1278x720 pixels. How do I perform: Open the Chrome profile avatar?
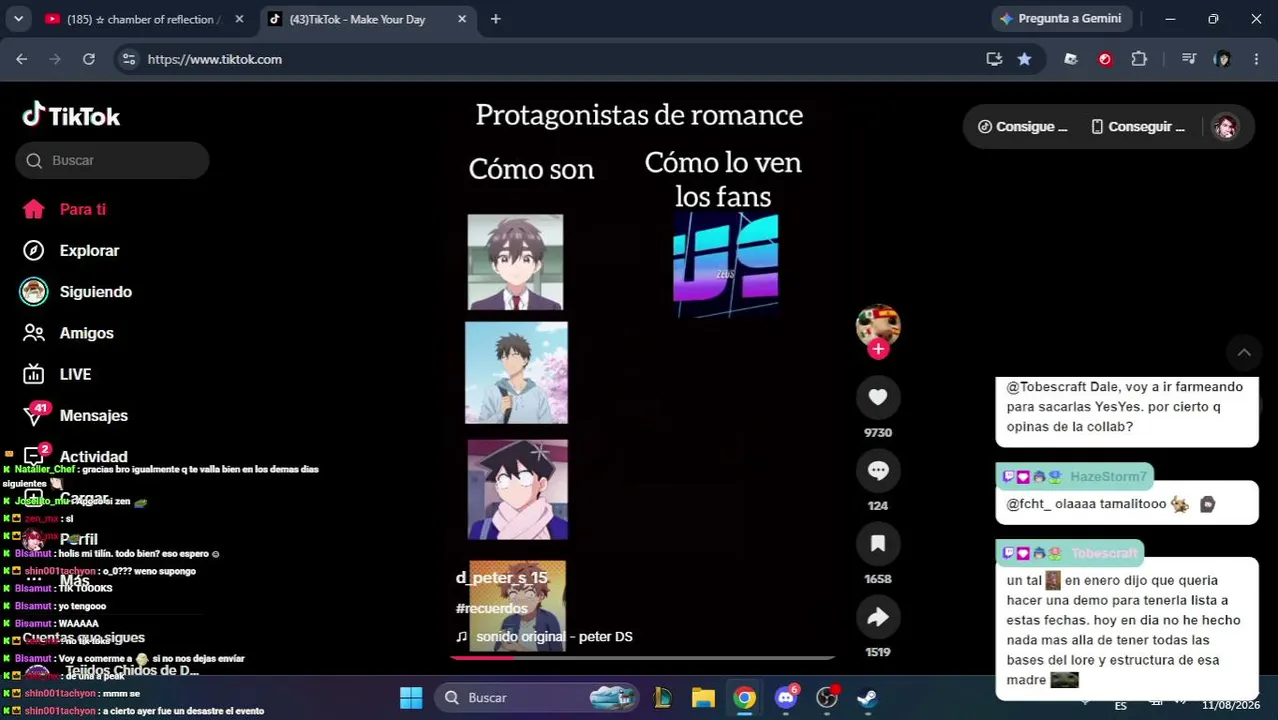pos(1222,59)
